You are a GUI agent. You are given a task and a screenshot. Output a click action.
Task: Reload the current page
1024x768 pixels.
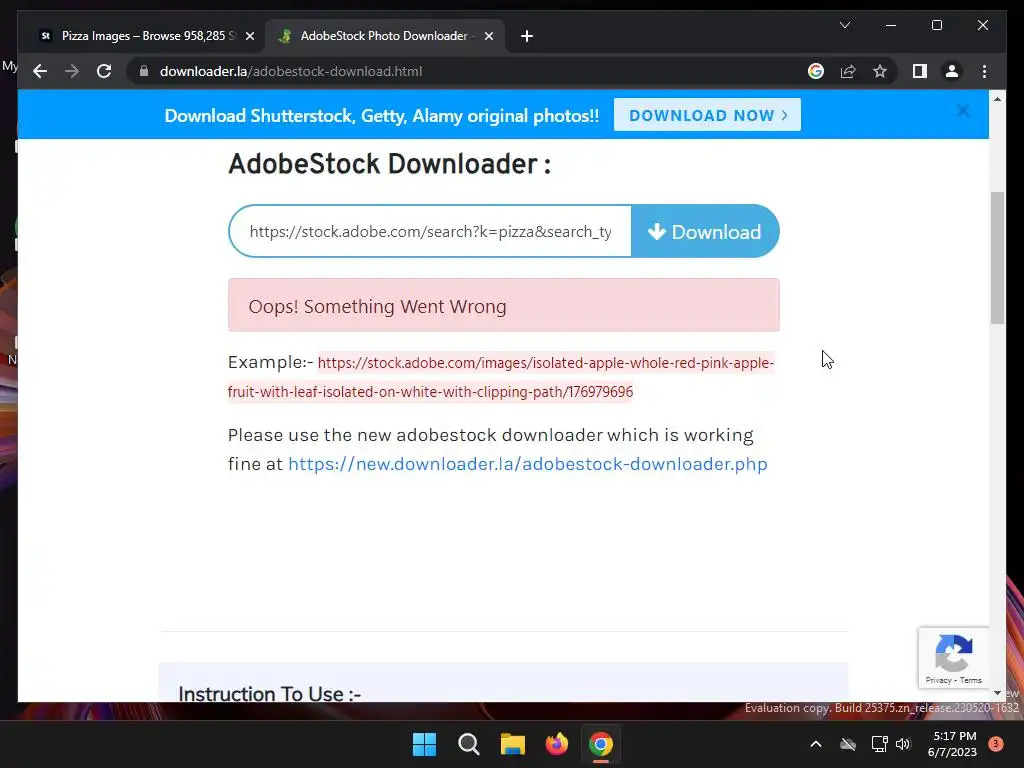tap(104, 71)
